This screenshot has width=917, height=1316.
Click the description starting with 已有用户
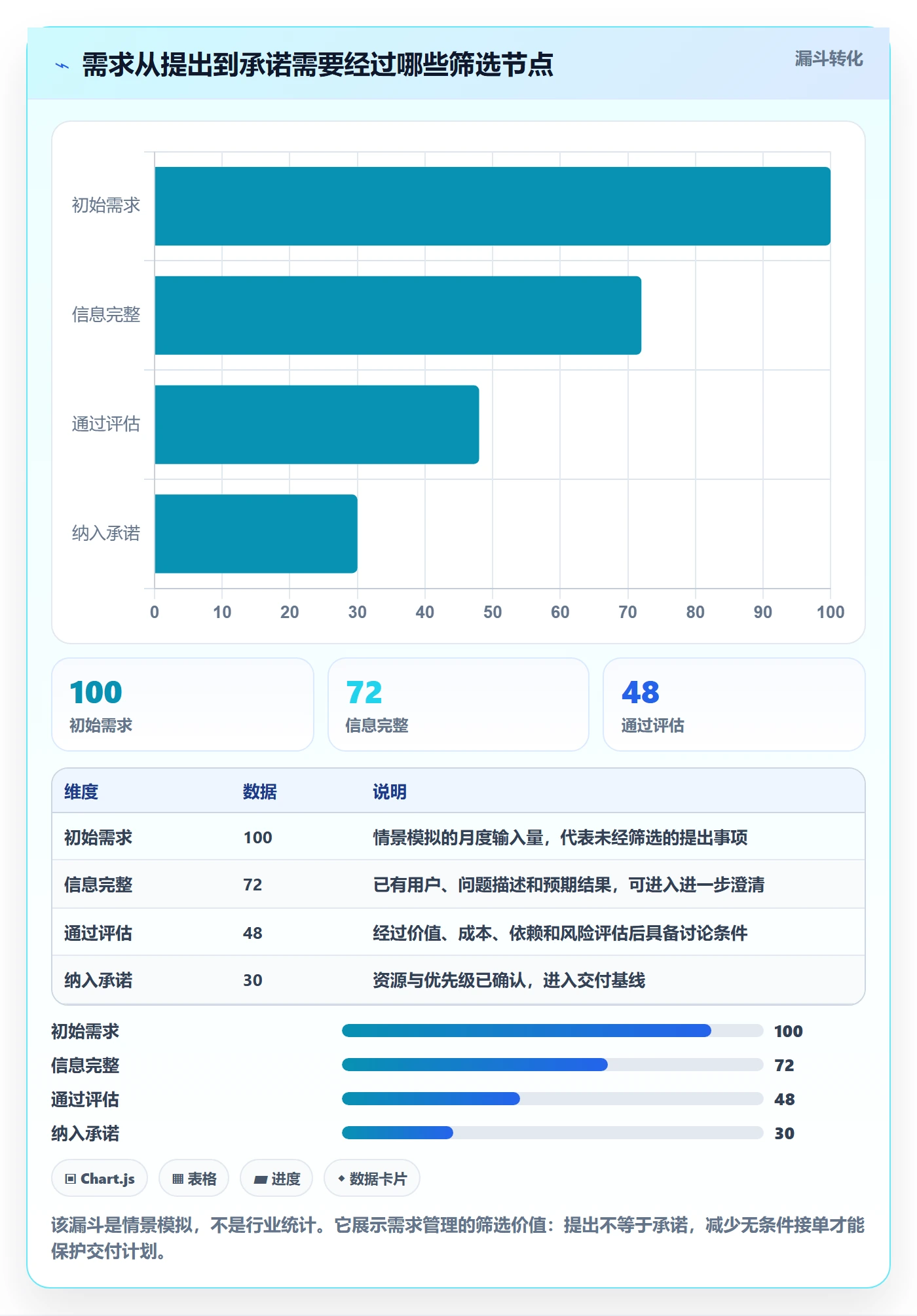pos(569,885)
